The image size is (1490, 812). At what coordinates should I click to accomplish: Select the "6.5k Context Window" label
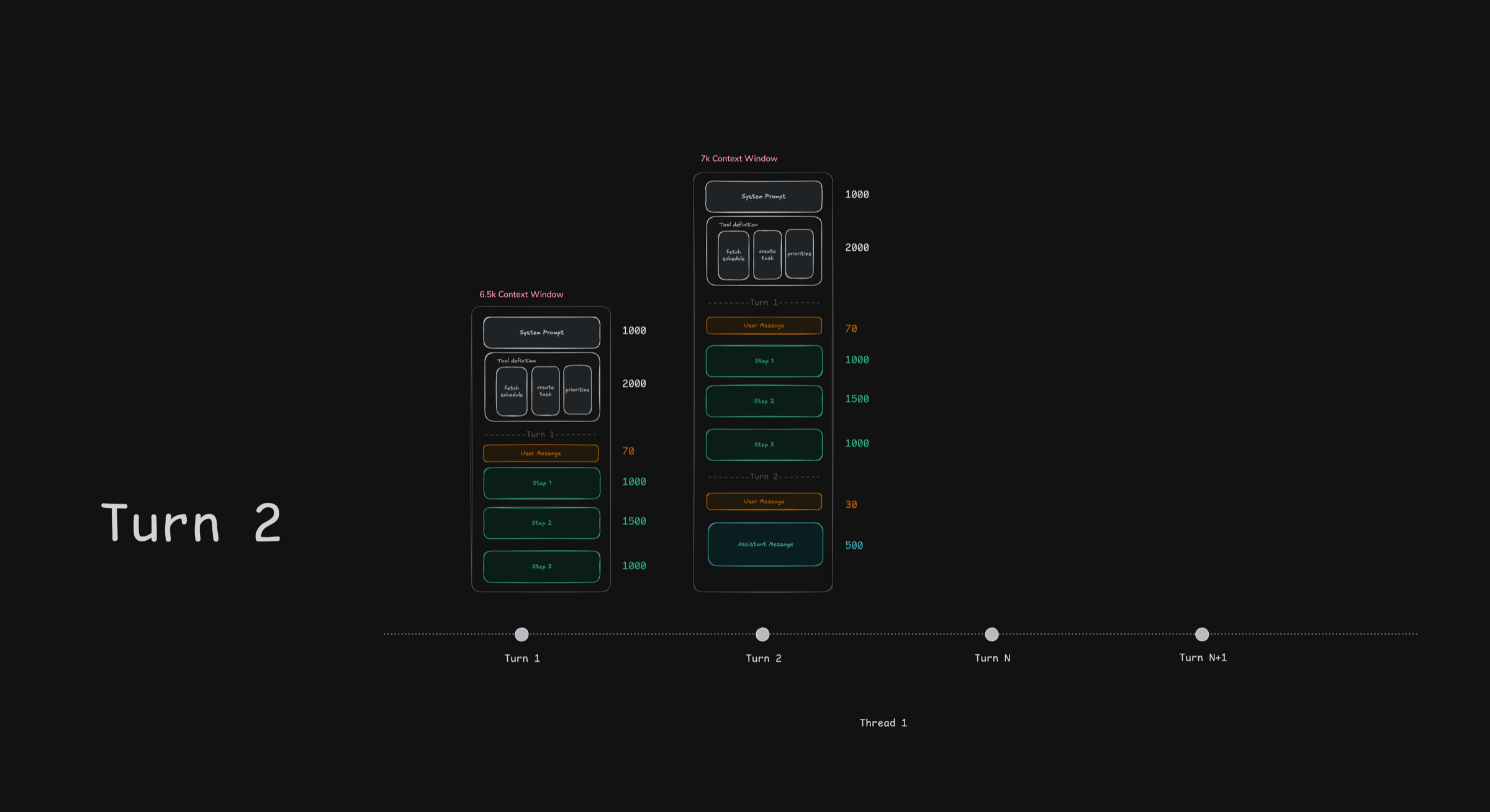pyautogui.click(x=521, y=294)
